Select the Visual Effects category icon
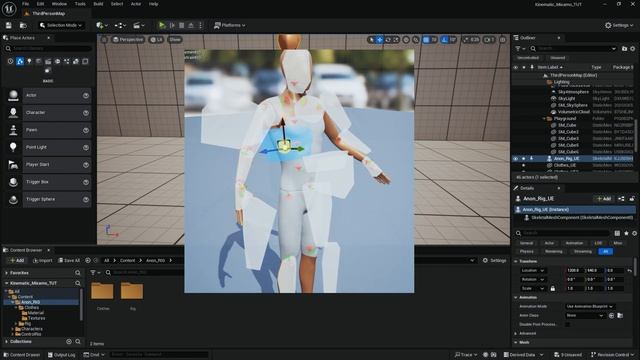640x360 pixels. 57,61
